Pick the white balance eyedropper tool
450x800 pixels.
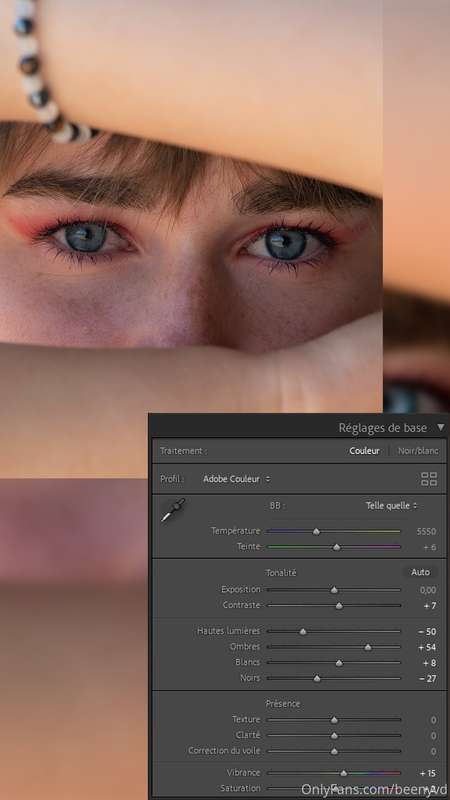pos(172,510)
